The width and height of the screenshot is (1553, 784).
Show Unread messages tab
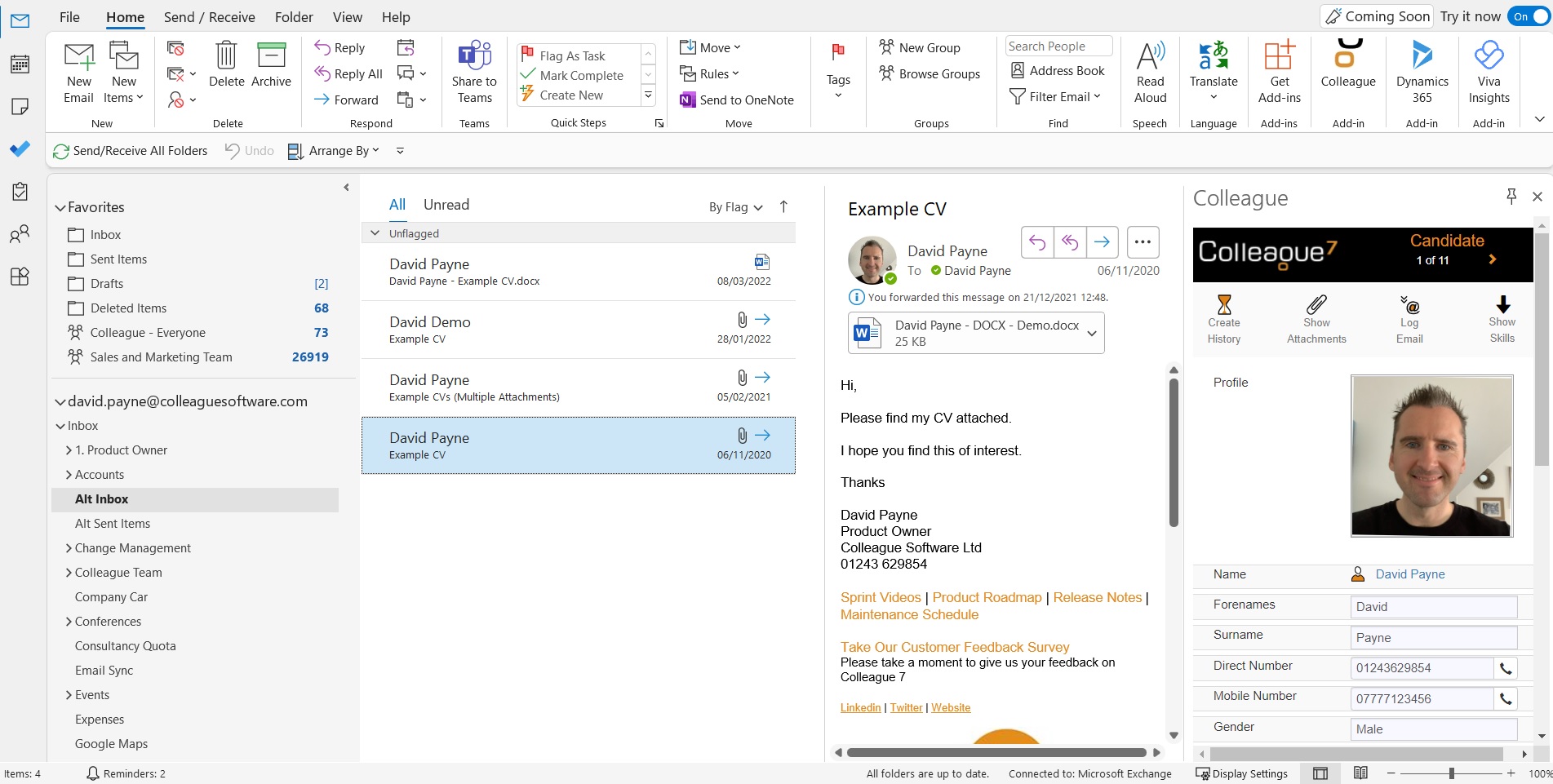click(x=446, y=205)
